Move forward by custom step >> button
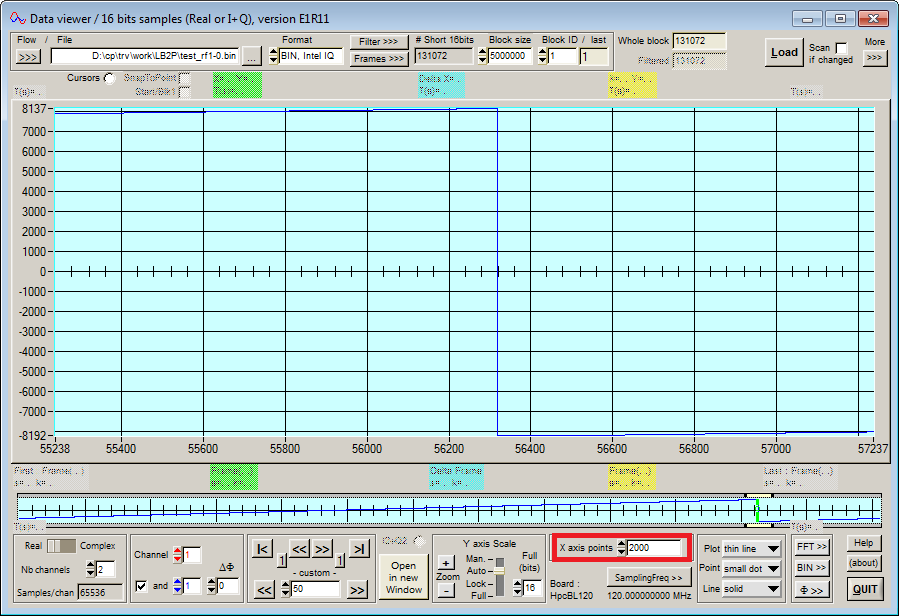This screenshot has height=616, width=899. pos(357,590)
